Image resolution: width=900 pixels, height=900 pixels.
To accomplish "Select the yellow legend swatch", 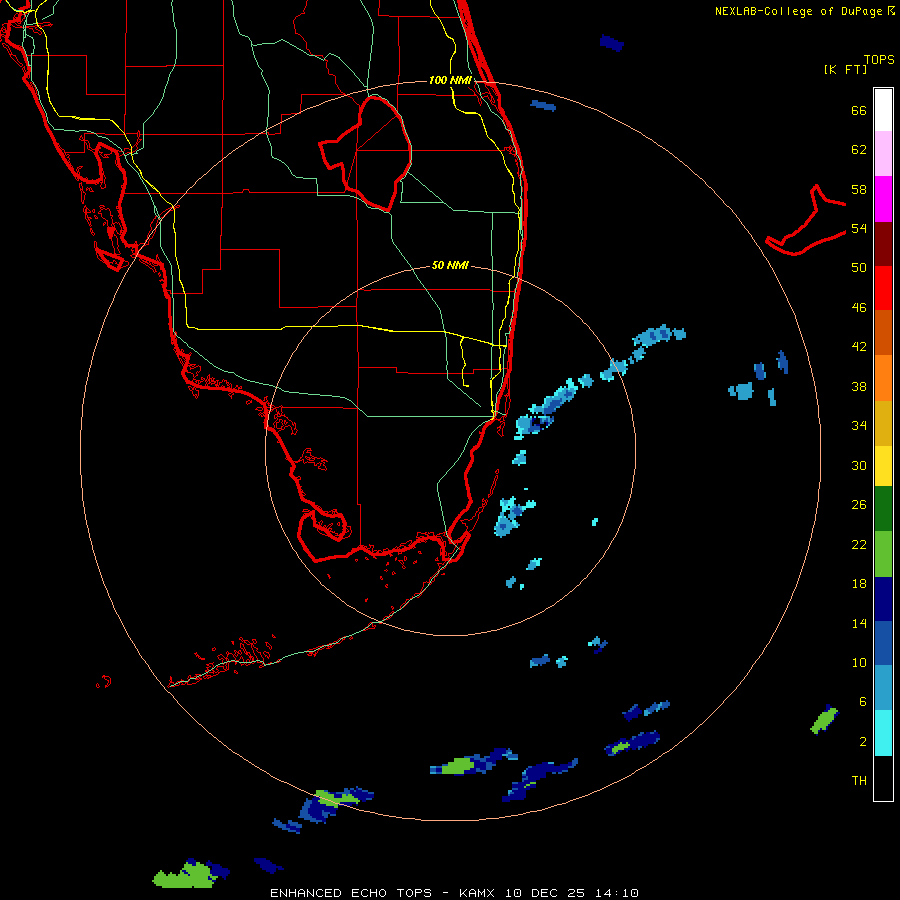I will click(x=883, y=465).
